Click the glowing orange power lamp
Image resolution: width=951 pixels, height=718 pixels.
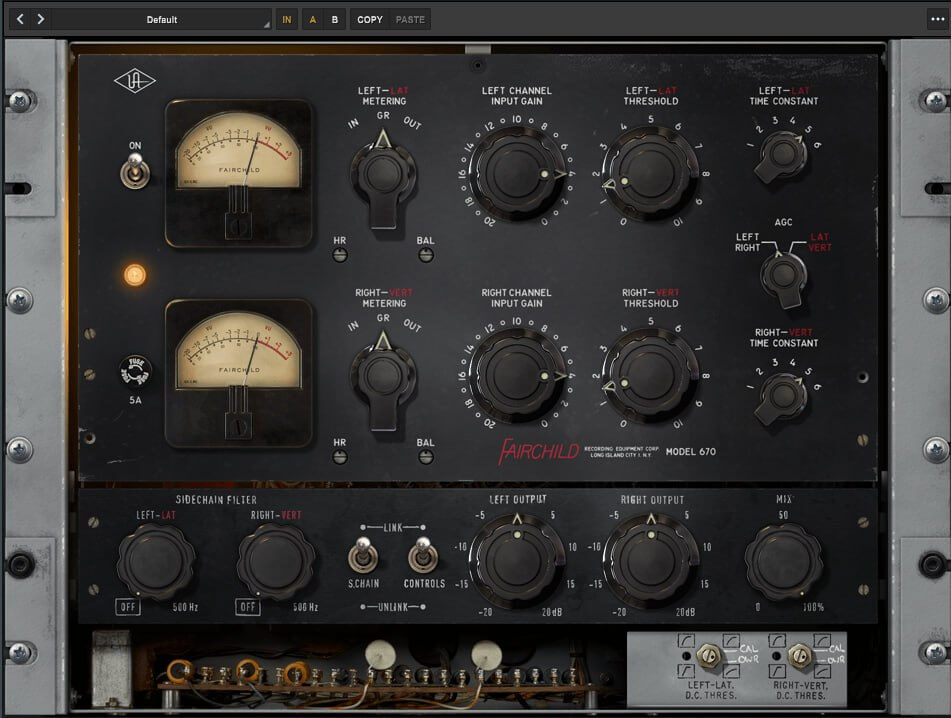click(x=135, y=275)
